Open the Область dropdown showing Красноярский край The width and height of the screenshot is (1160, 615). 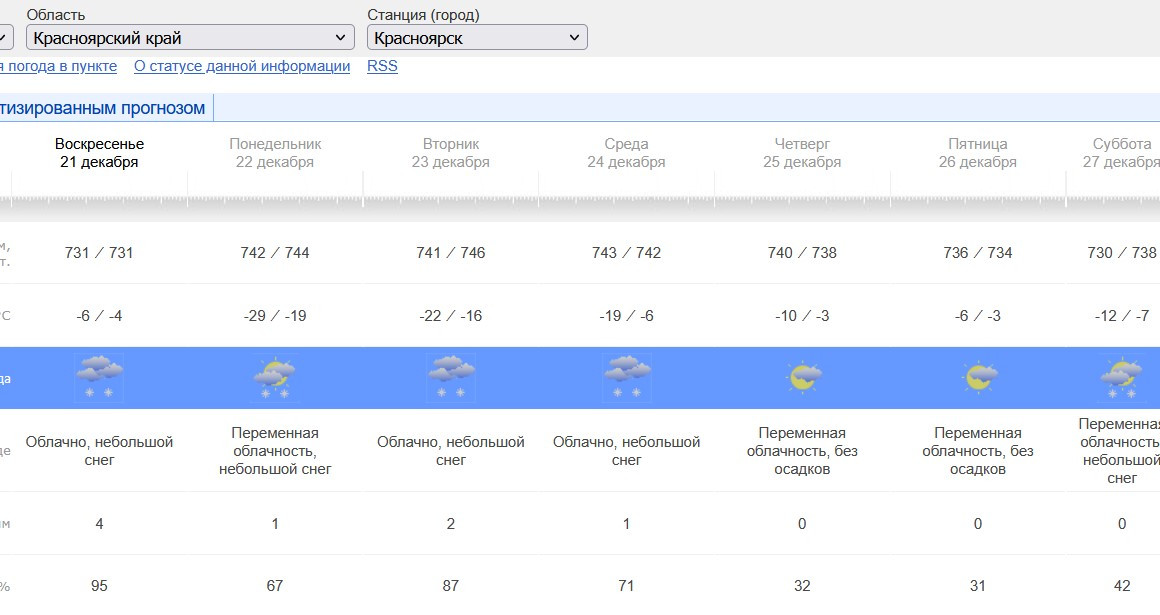[x=190, y=38]
